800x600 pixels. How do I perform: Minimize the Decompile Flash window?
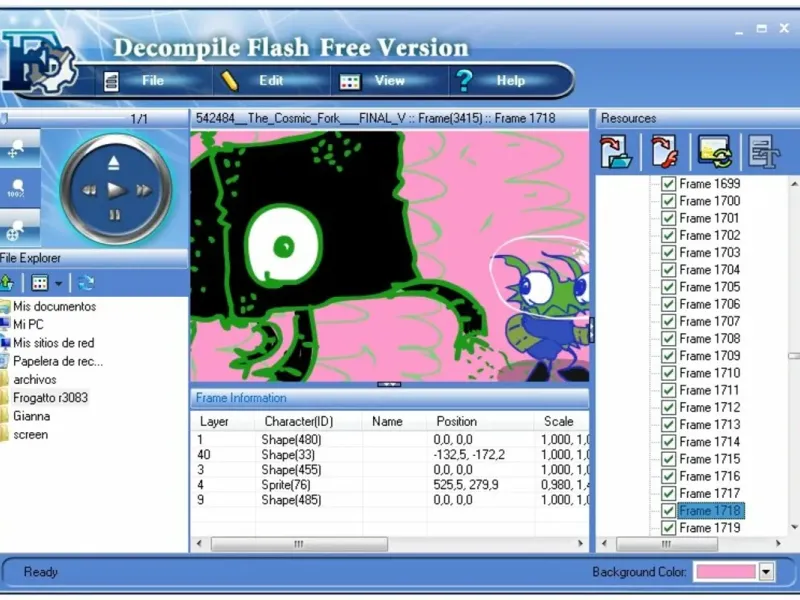tap(739, 31)
